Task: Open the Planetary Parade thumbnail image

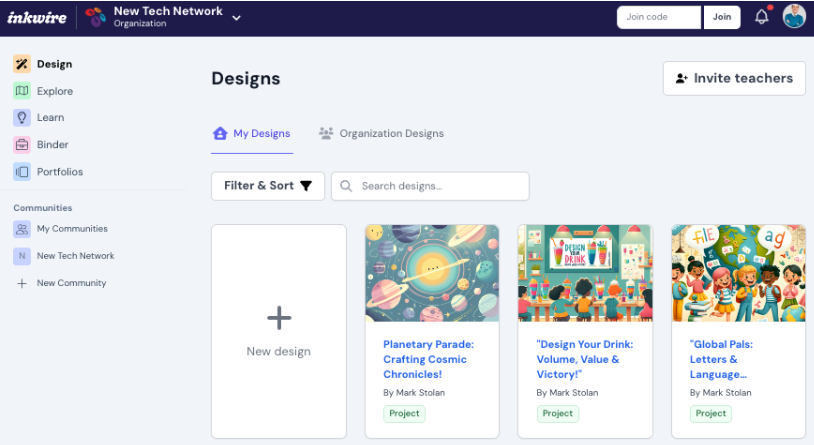Action: click(x=432, y=273)
